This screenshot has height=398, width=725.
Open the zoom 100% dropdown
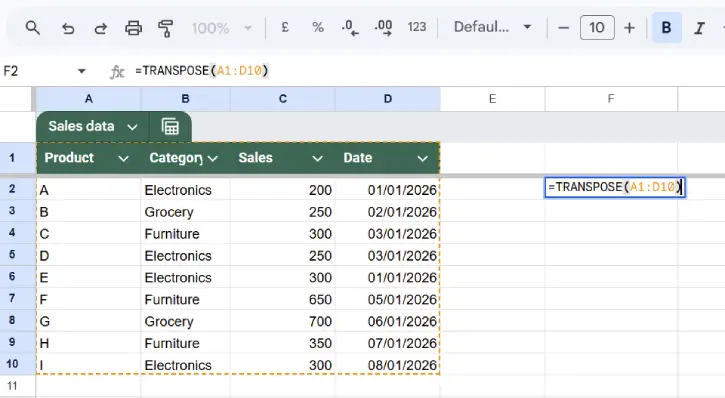222,28
